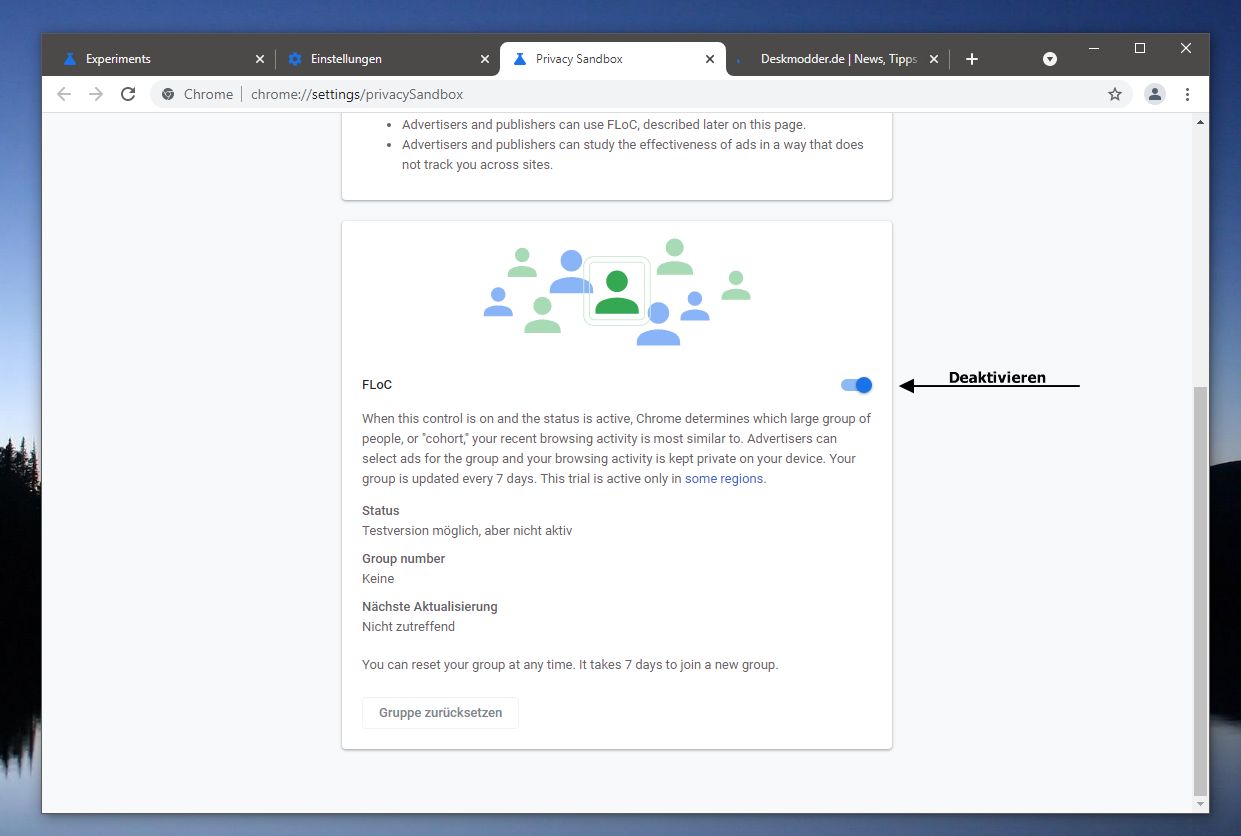
Task: Click the vertical scrollbar thumb
Action: click(1201, 590)
